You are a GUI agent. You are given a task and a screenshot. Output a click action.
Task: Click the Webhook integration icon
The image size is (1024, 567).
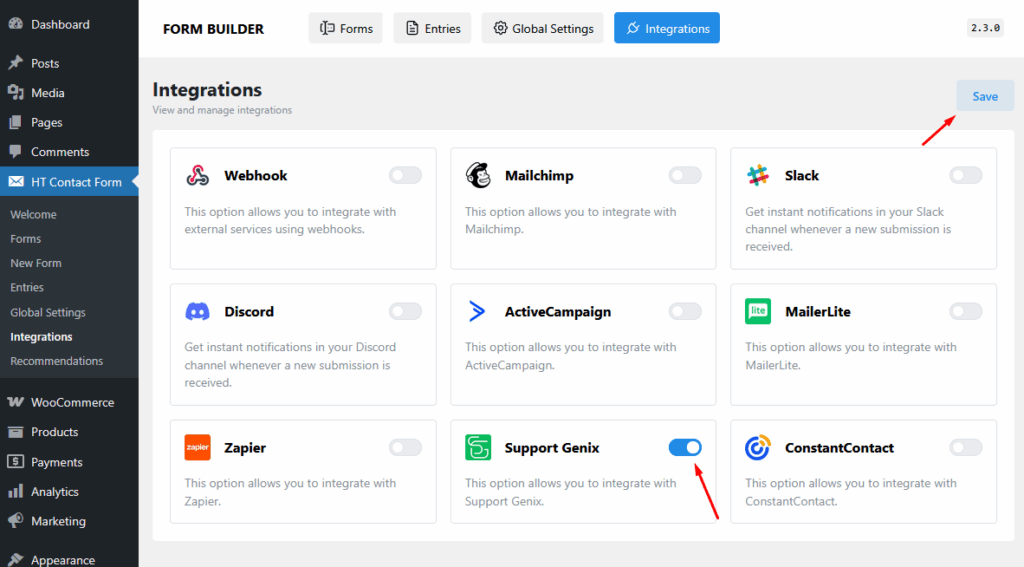pyautogui.click(x=198, y=176)
